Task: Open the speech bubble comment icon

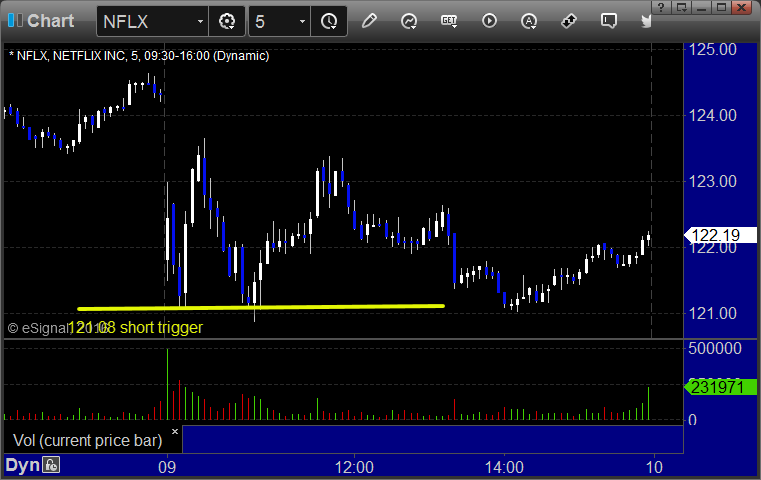Action: click(x=609, y=21)
